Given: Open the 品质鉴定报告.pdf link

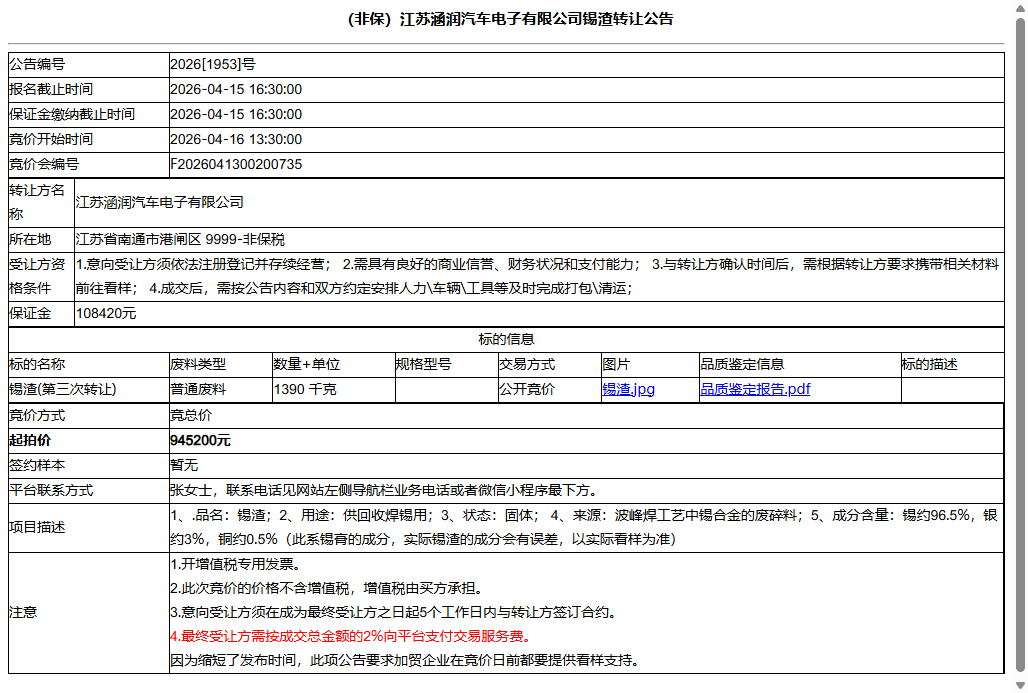Looking at the screenshot, I should (755, 389).
